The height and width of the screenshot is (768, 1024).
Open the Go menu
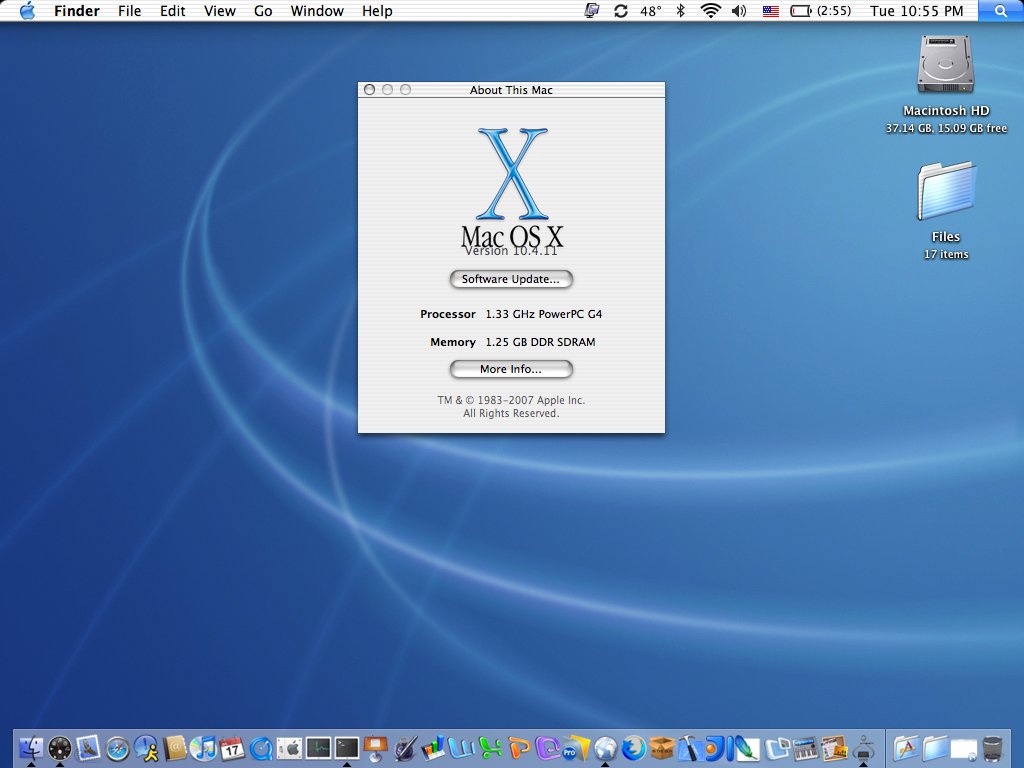(x=263, y=11)
